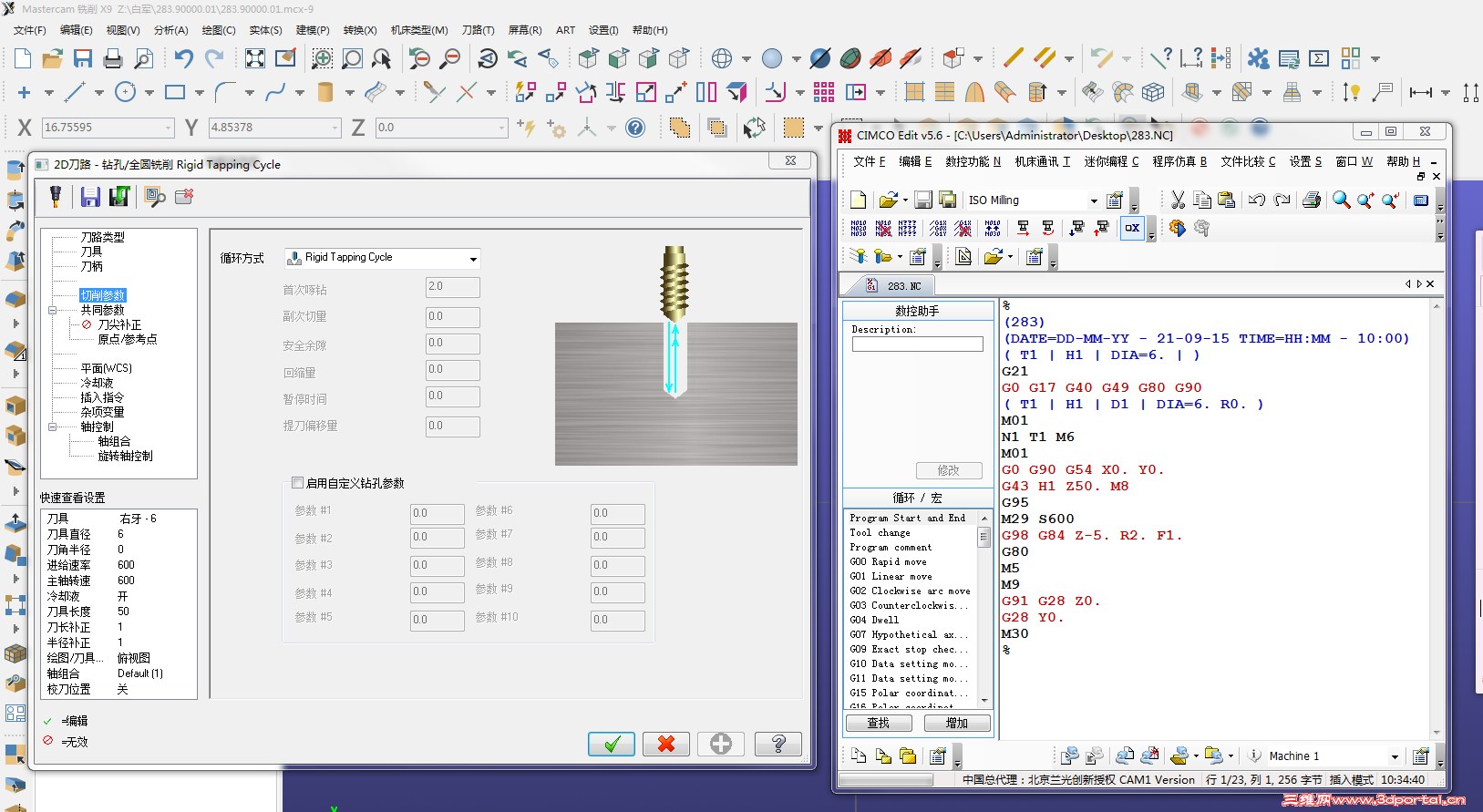Select 'G04 Dwell' in the macro list
The width and height of the screenshot is (1483, 812).
(874, 620)
